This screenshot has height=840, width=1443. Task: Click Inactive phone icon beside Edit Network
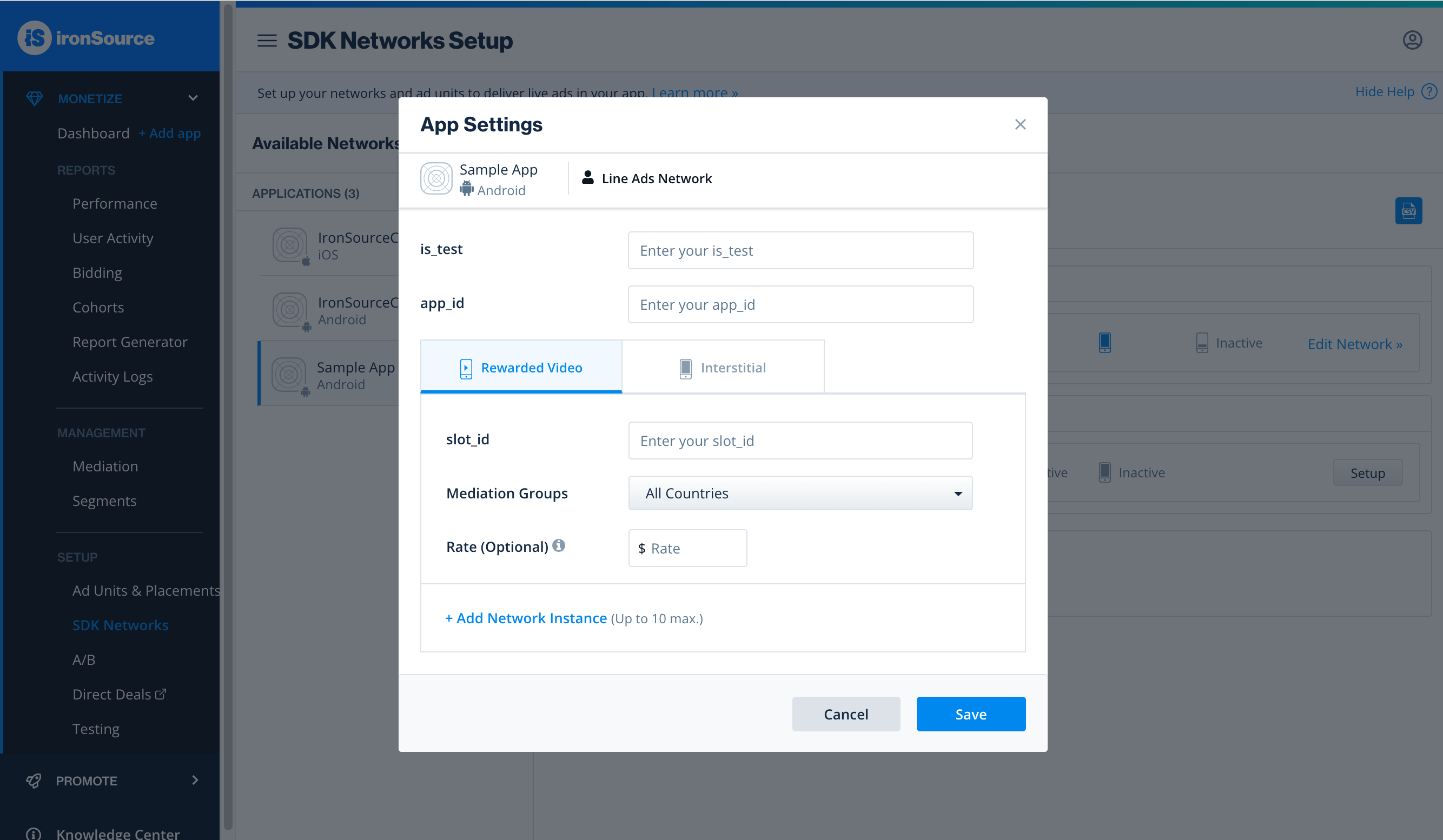tap(1202, 343)
